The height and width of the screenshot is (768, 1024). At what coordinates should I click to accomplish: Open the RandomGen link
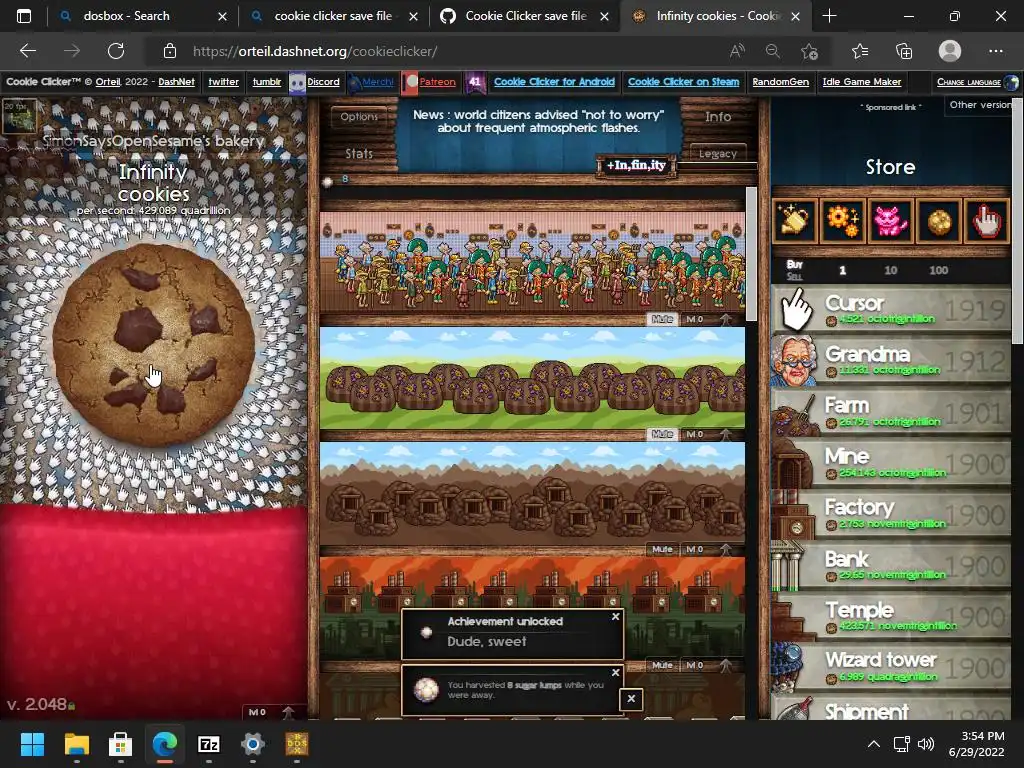click(780, 82)
